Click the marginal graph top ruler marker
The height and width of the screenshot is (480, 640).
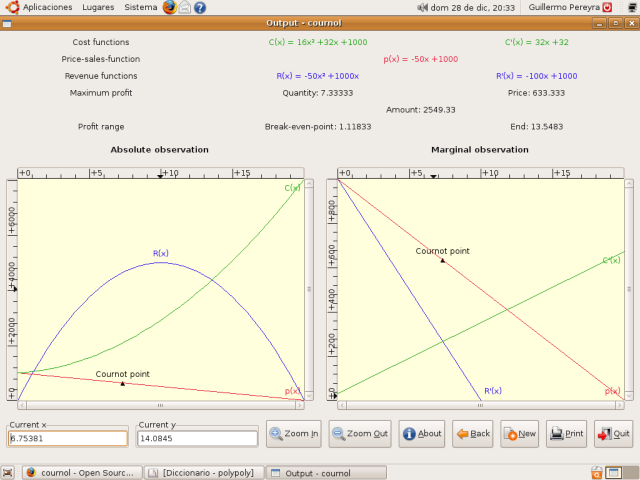[433, 176]
